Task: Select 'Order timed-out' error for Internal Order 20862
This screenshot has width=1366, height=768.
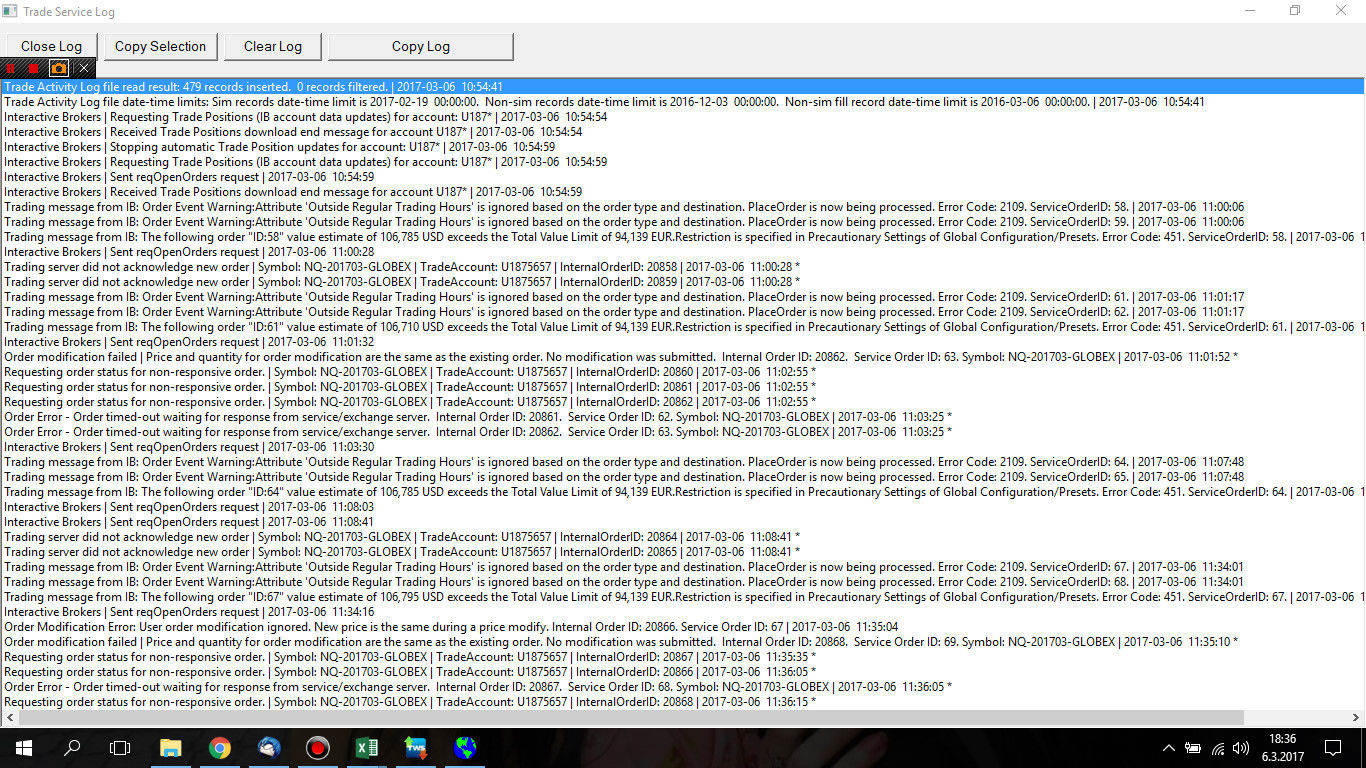Action: point(683,432)
